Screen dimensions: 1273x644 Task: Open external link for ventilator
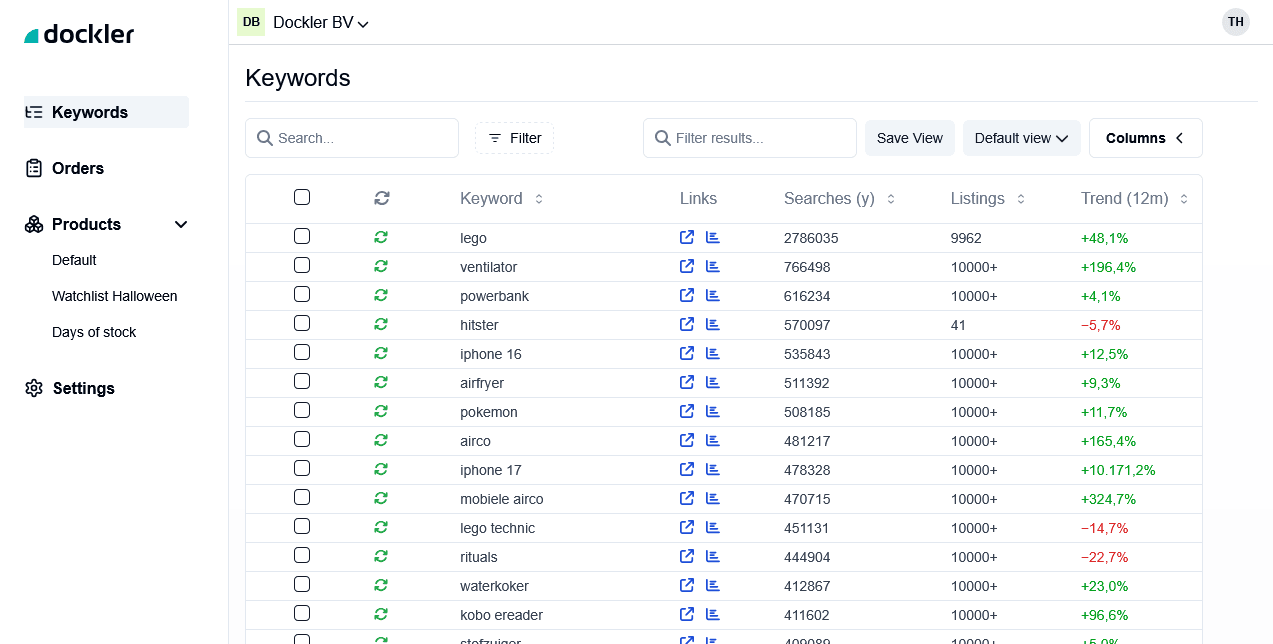pos(687,267)
